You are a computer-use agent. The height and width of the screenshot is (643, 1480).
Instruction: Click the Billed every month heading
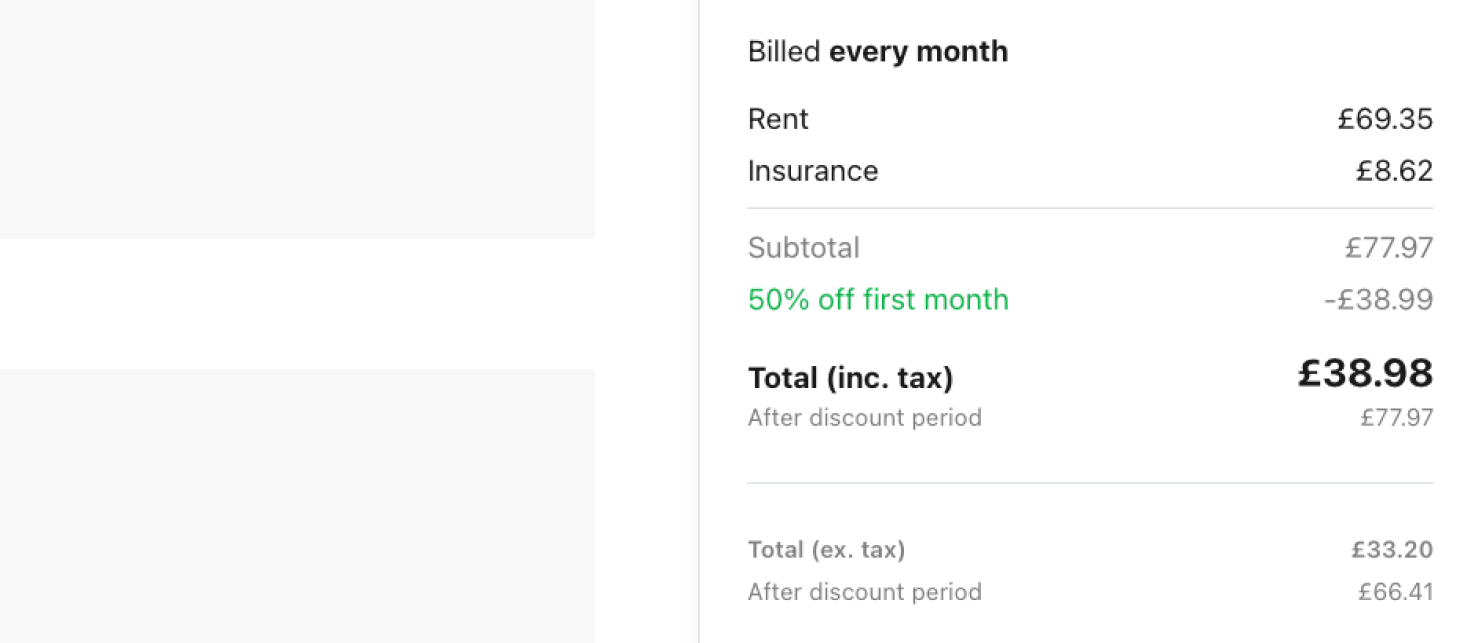tap(878, 51)
